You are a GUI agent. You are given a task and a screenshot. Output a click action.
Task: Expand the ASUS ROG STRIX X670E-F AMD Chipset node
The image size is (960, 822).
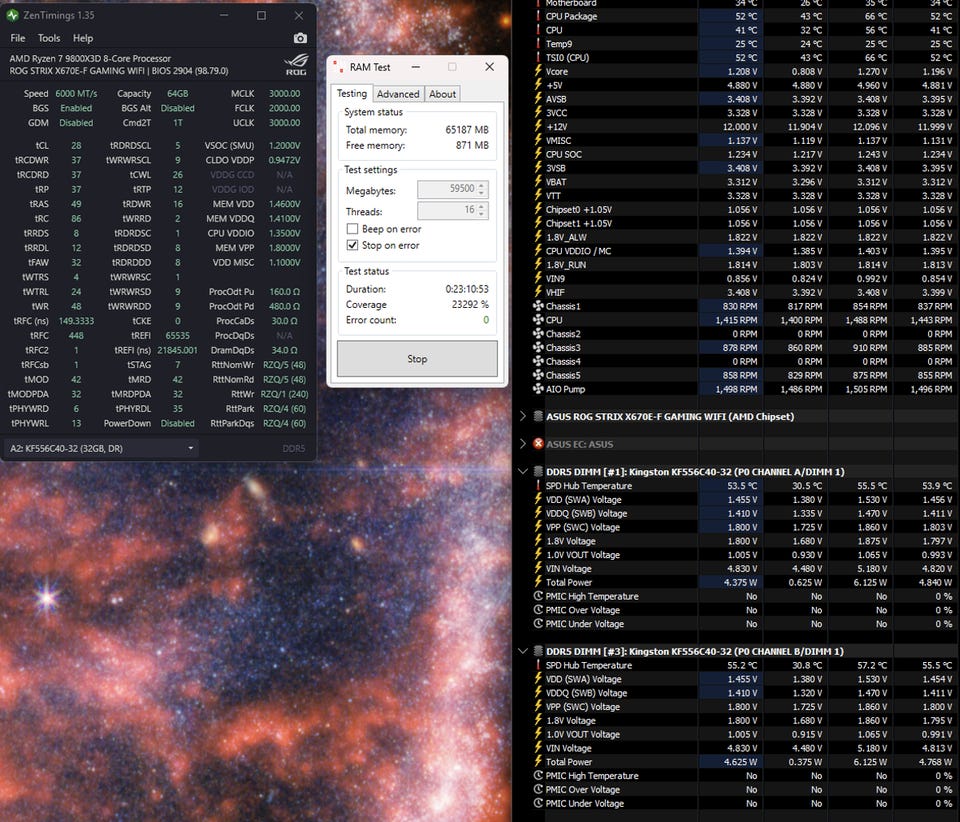coord(522,416)
